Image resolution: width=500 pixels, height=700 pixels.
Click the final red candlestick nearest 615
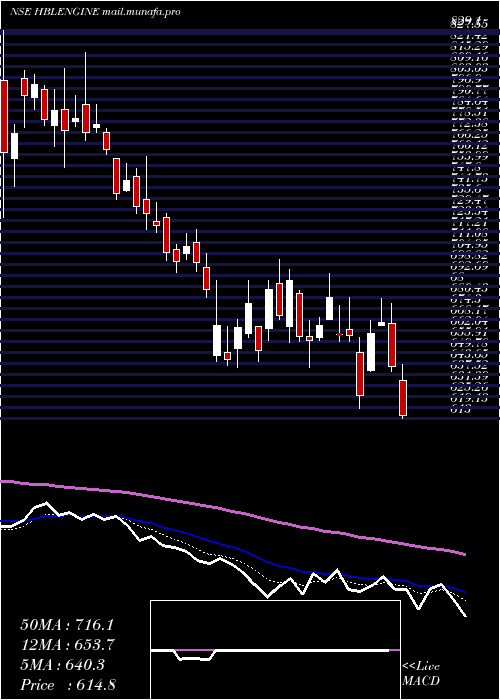click(403, 398)
